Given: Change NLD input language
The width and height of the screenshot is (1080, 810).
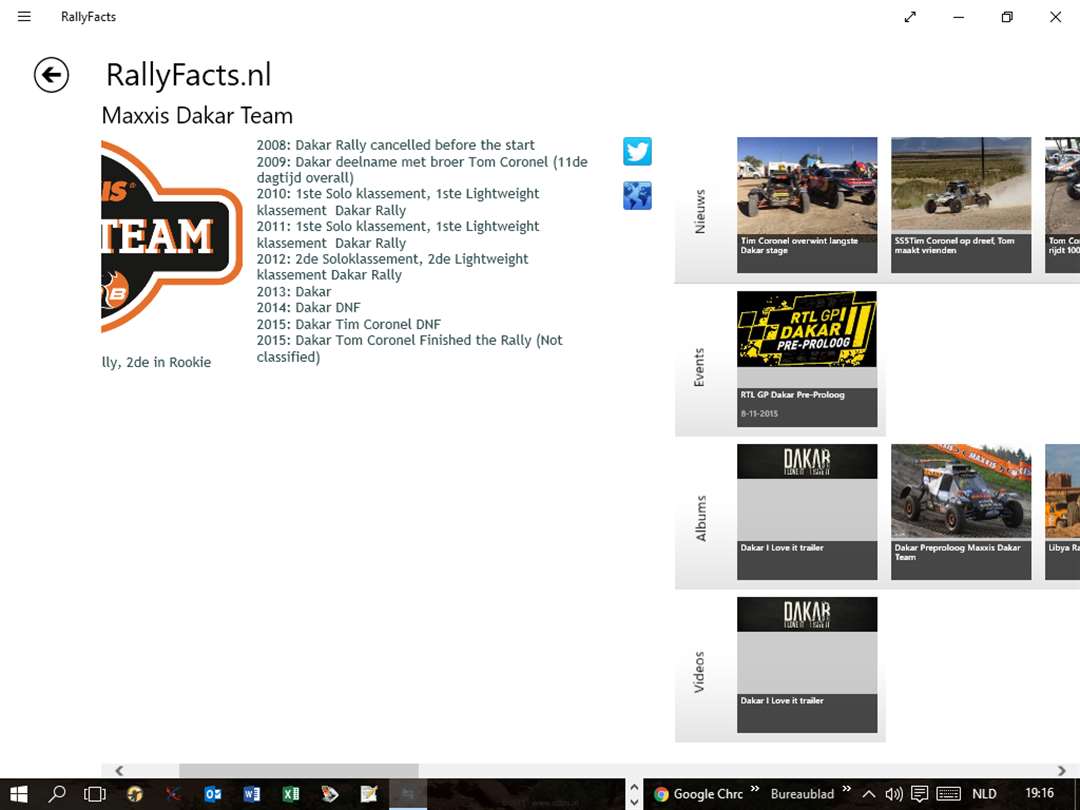Looking at the screenshot, I should 984,794.
